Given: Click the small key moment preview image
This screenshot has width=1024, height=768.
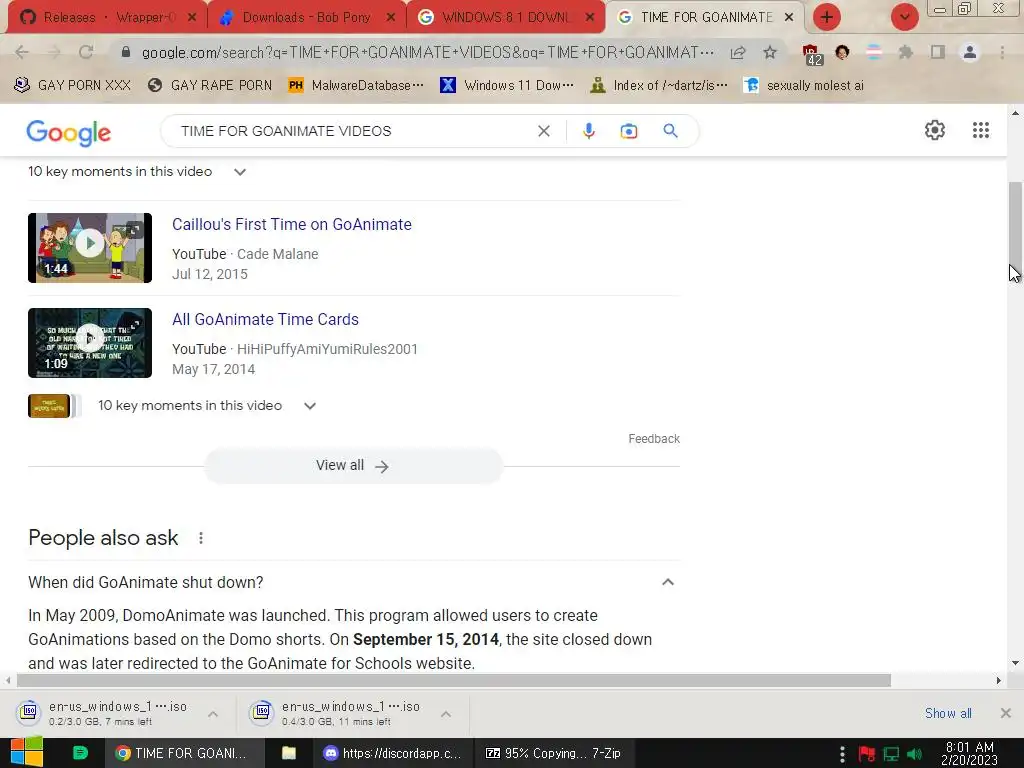Looking at the screenshot, I should click(49, 406).
